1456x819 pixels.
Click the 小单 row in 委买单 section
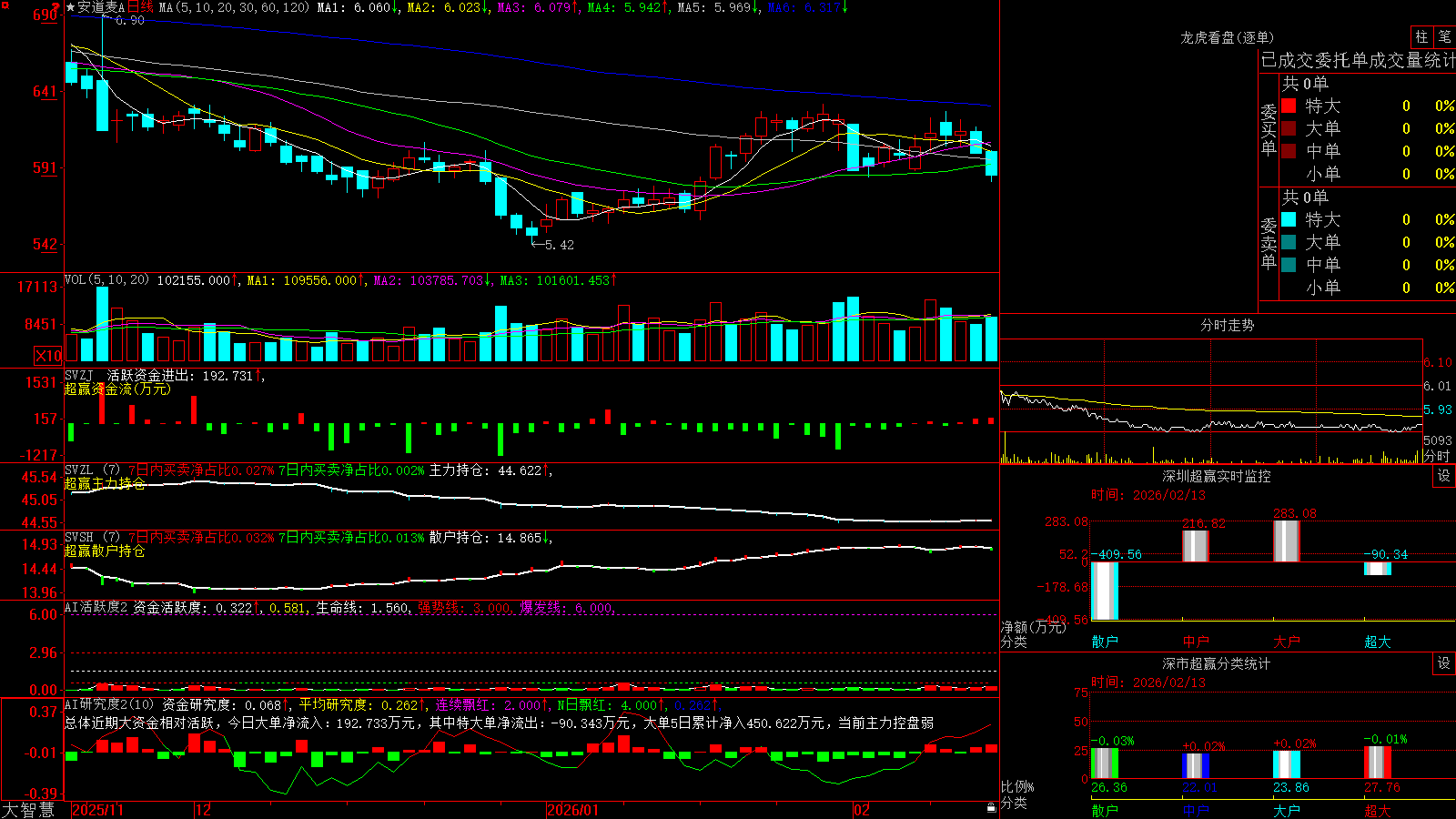coord(1367,174)
